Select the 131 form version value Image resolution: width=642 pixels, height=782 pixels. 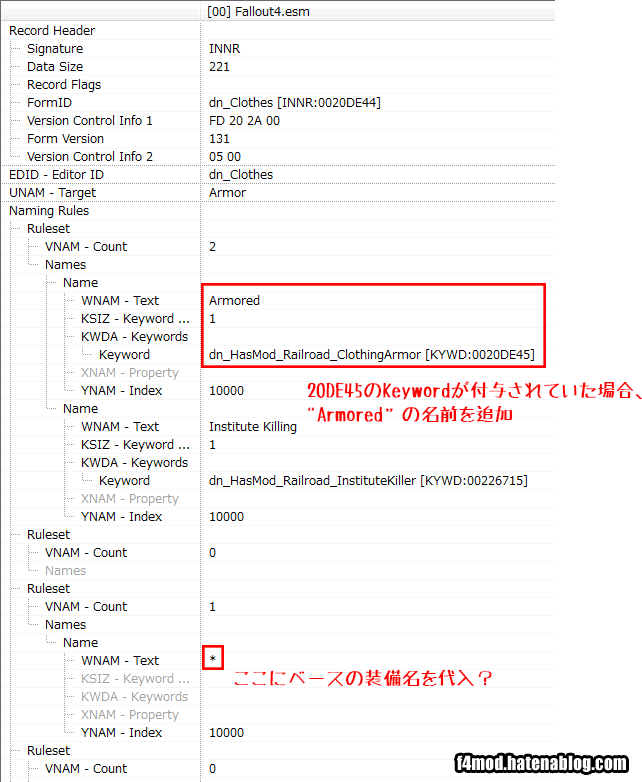219,138
